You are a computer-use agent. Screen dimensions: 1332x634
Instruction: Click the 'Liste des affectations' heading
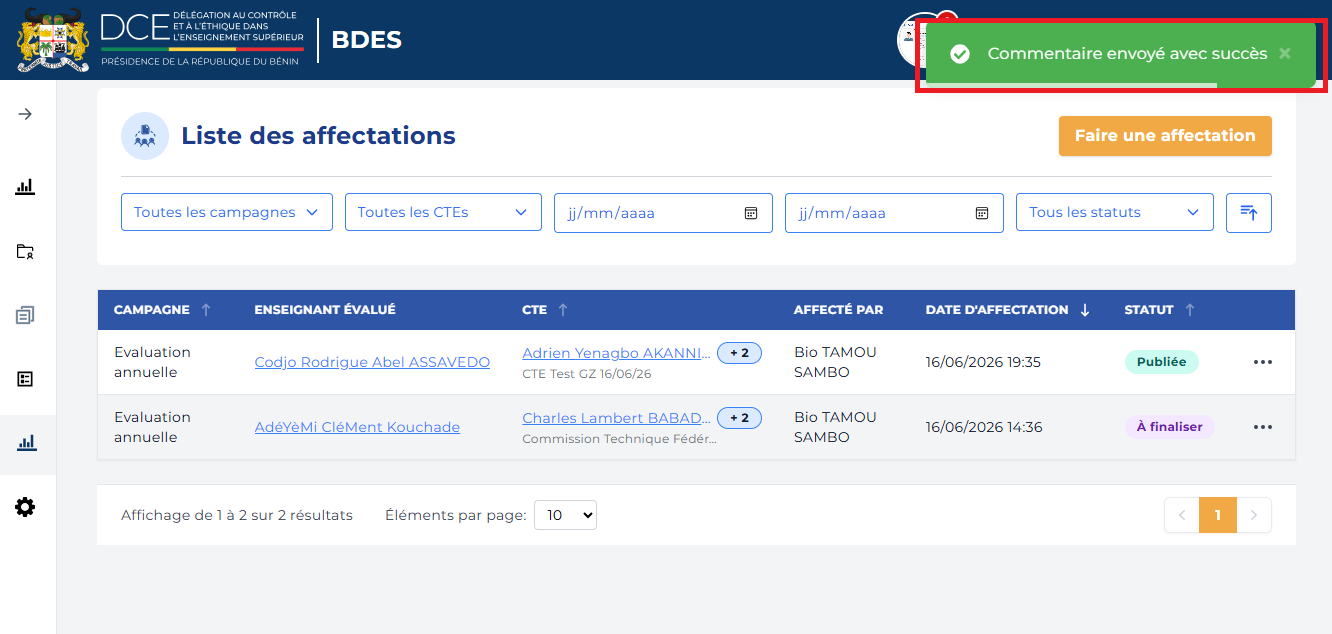click(318, 136)
